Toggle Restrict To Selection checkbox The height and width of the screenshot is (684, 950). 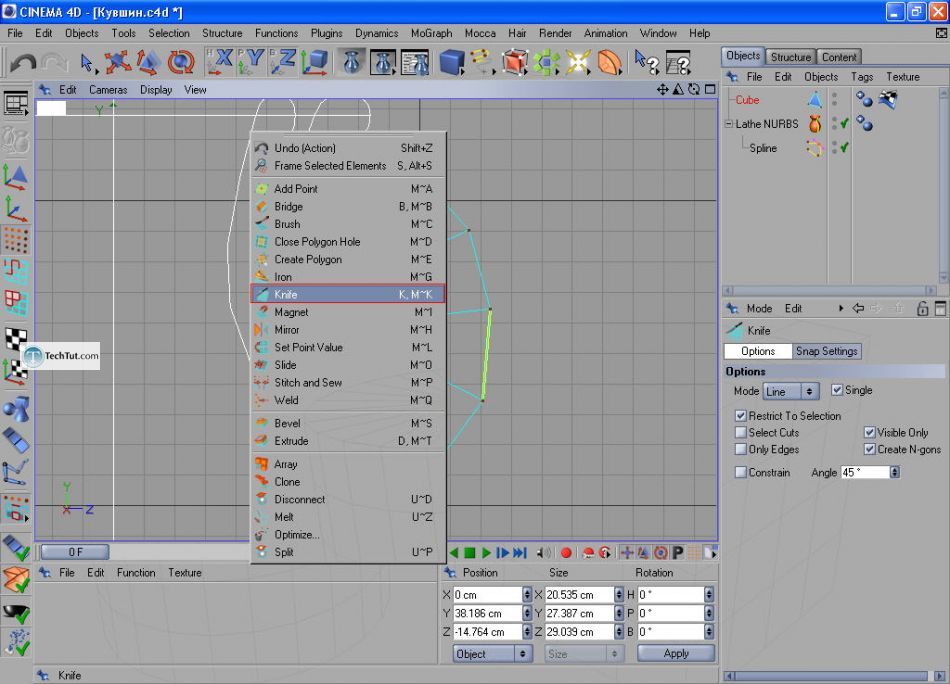(740, 416)
